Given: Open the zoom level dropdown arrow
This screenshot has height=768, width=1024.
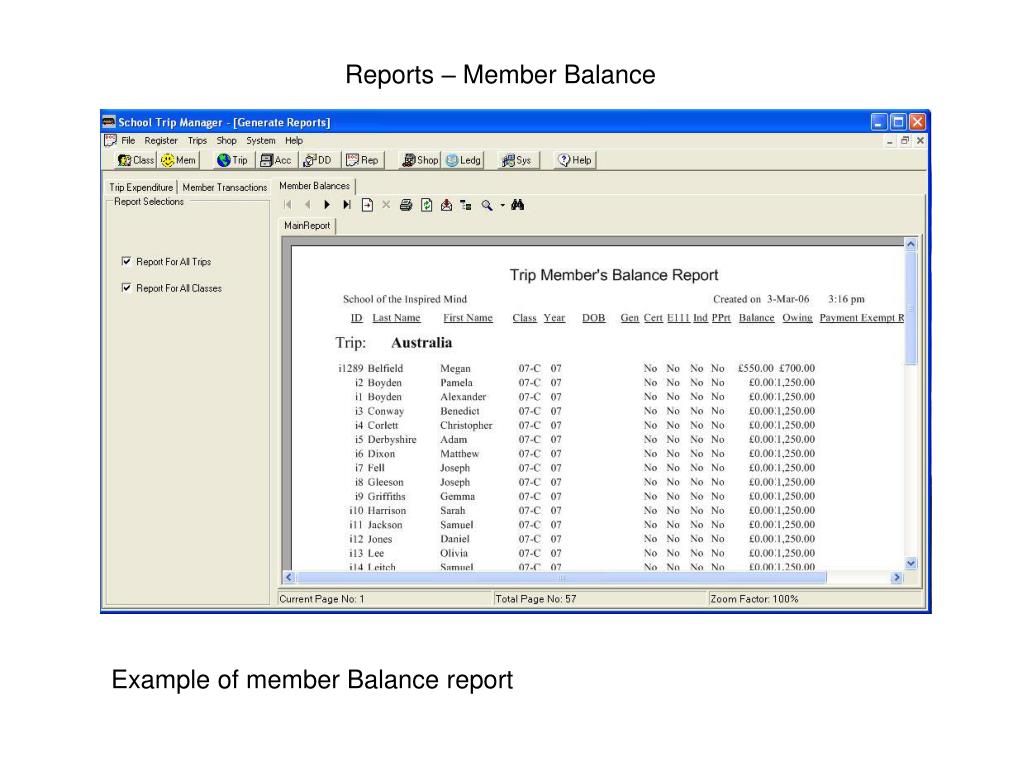Looking at the screenshot, I should pos(502,205).
